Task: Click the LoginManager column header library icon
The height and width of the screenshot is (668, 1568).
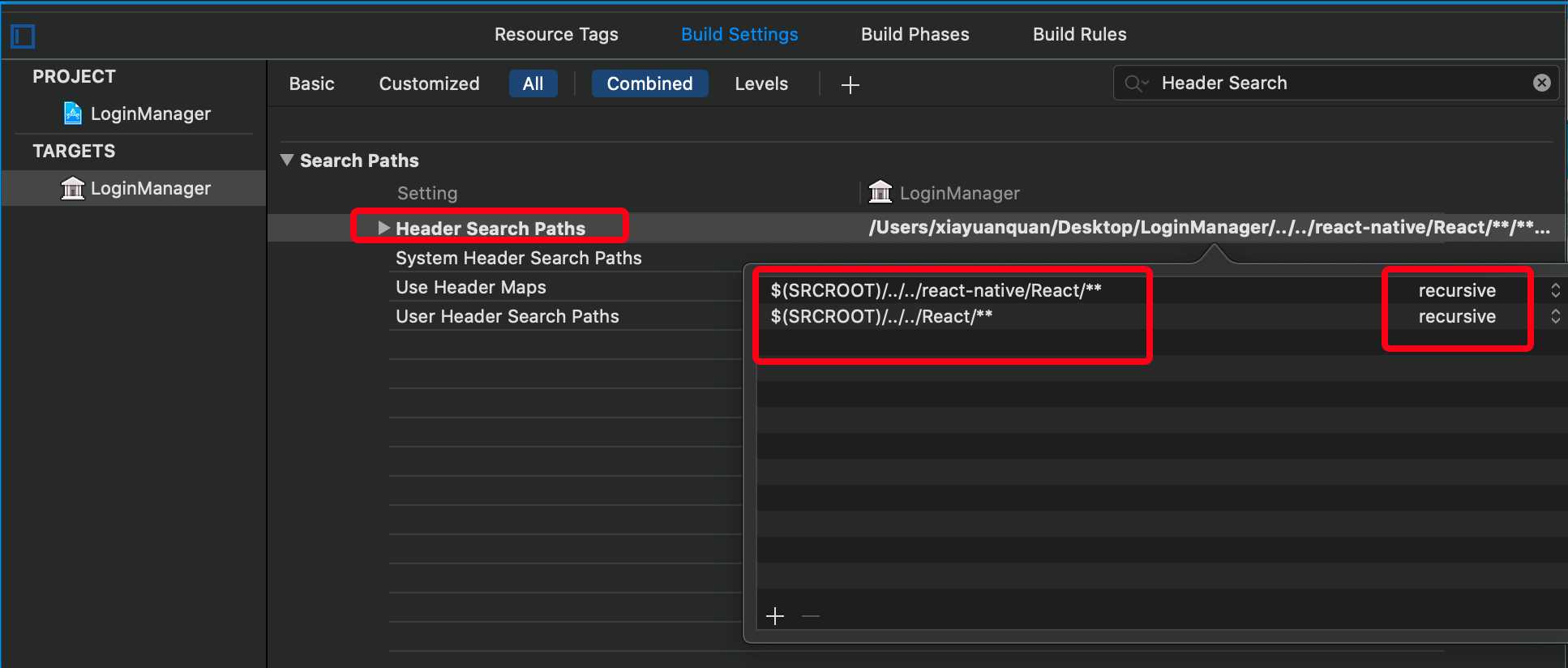Action: coord(880,192)
